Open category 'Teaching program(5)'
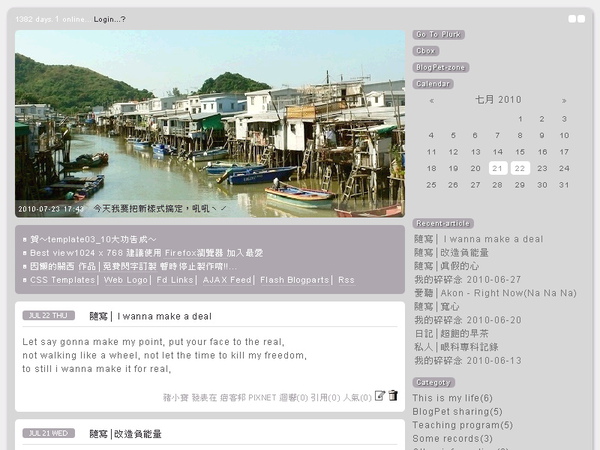This screenshot has height=450, width=600. pyautogui.click(x=463, y=425)
